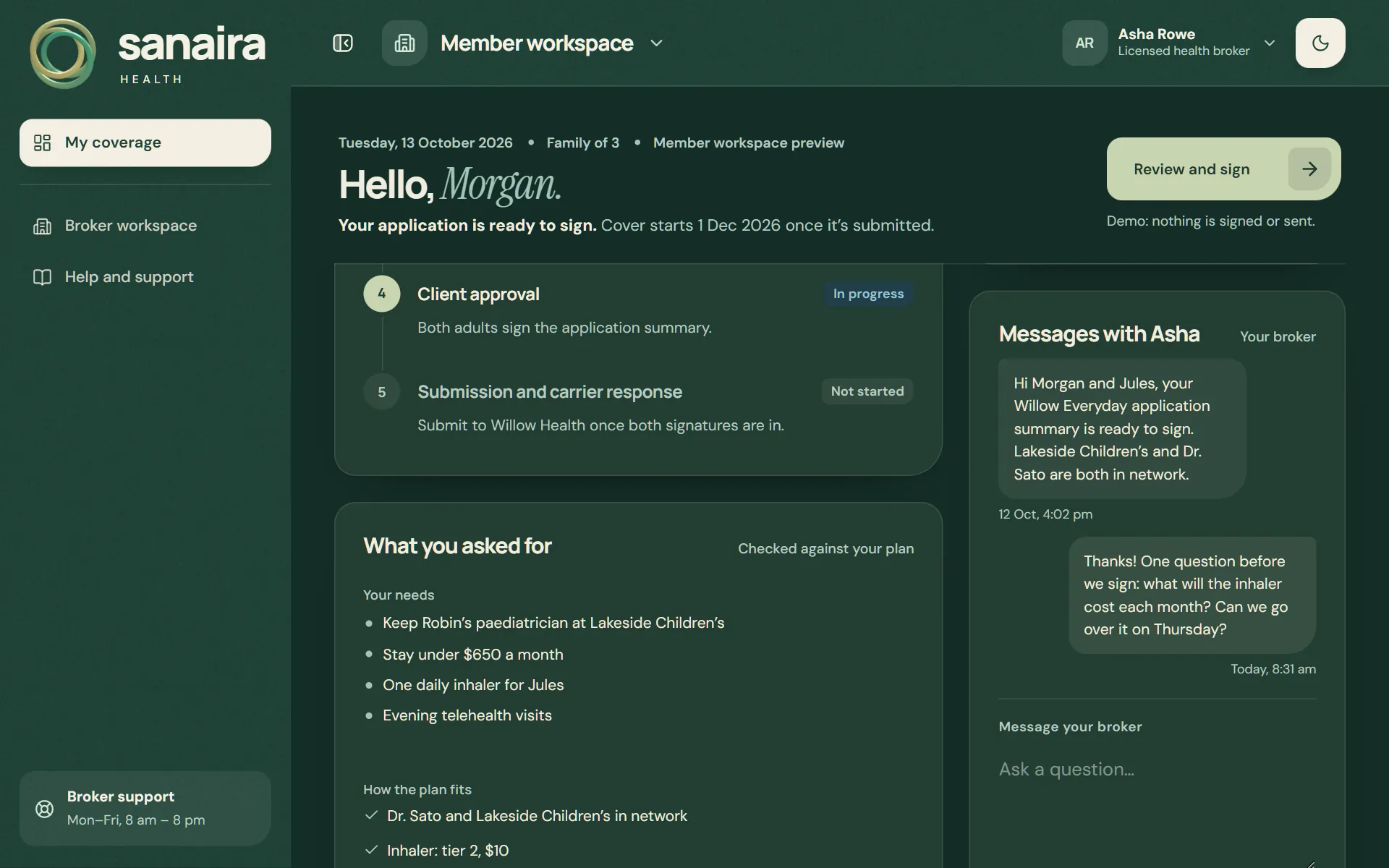Viewport: 1389px width, 868px height.
Task: Click the 'Your broker' label
Action: [x=1278, y=336]
